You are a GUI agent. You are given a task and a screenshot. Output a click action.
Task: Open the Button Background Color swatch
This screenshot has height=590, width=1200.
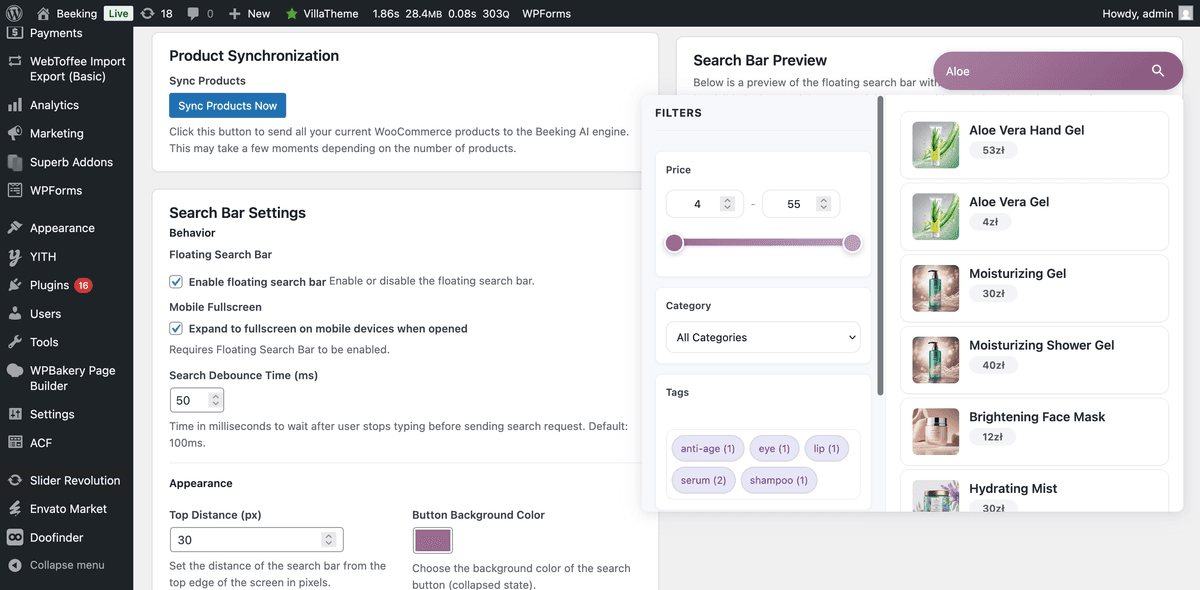point(432,541)
